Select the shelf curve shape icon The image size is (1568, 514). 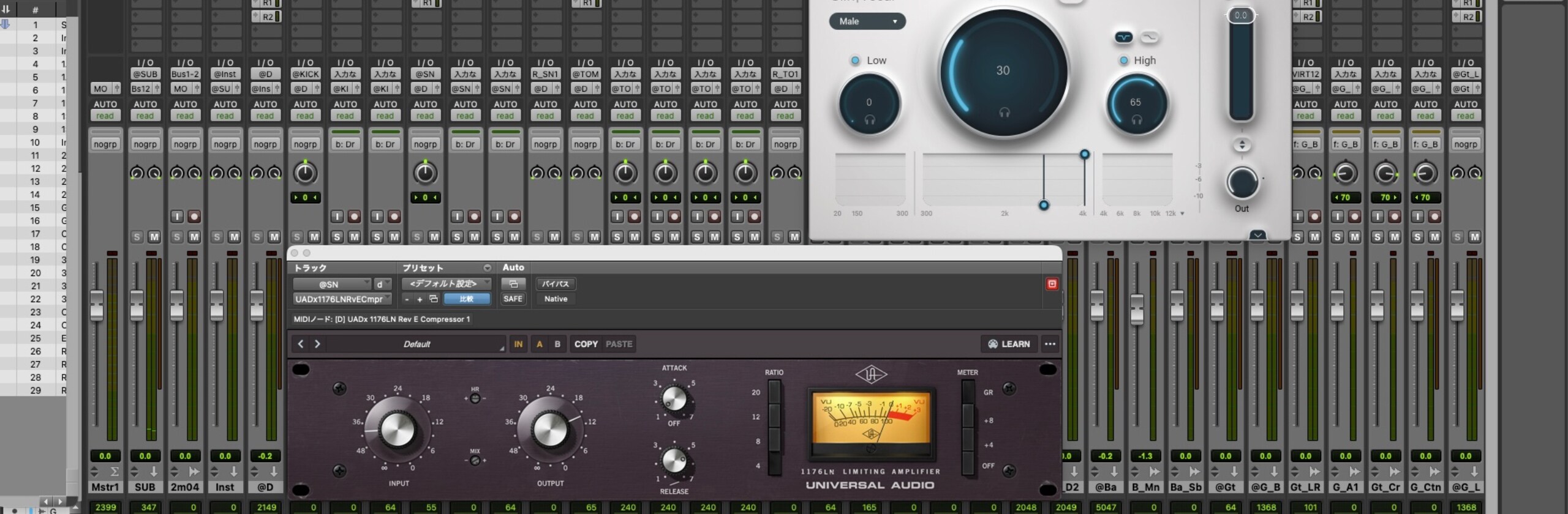point(1150,37)
